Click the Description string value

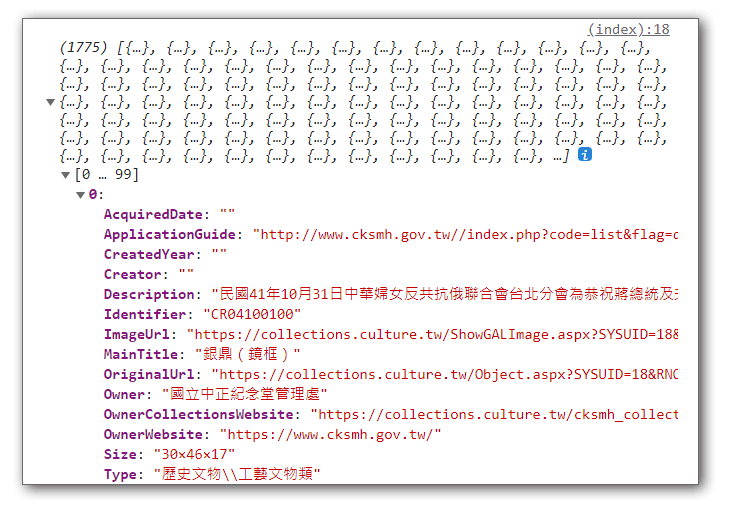(x=445, y=294)
